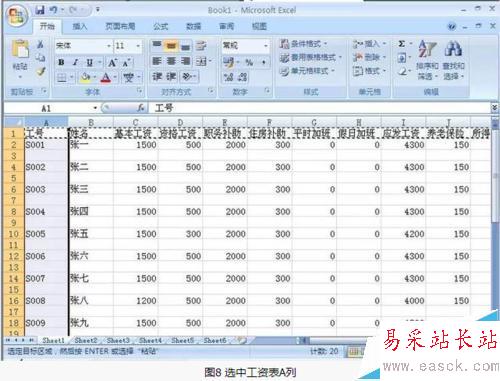Click the Accounting Number Format icon
This screenshot has height=381, width=500.
pos(228,61)
